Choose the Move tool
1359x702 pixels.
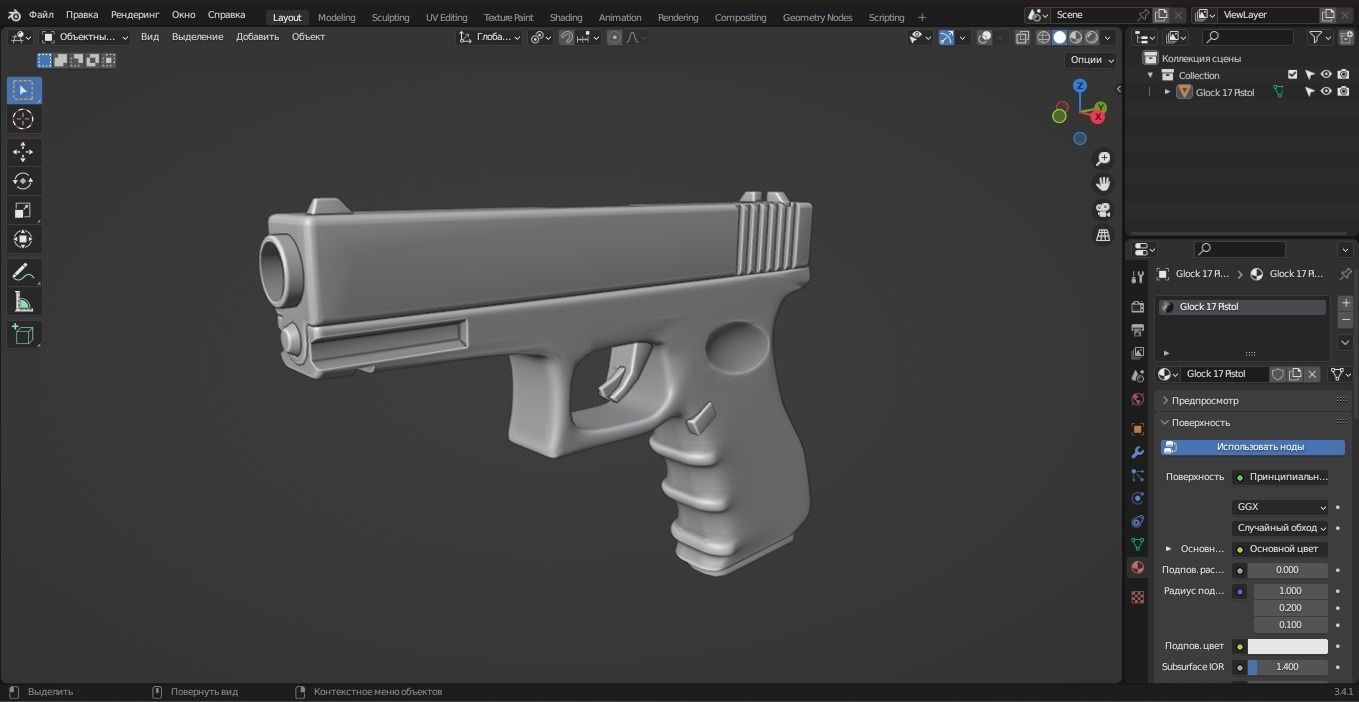(x=23, y=152)
